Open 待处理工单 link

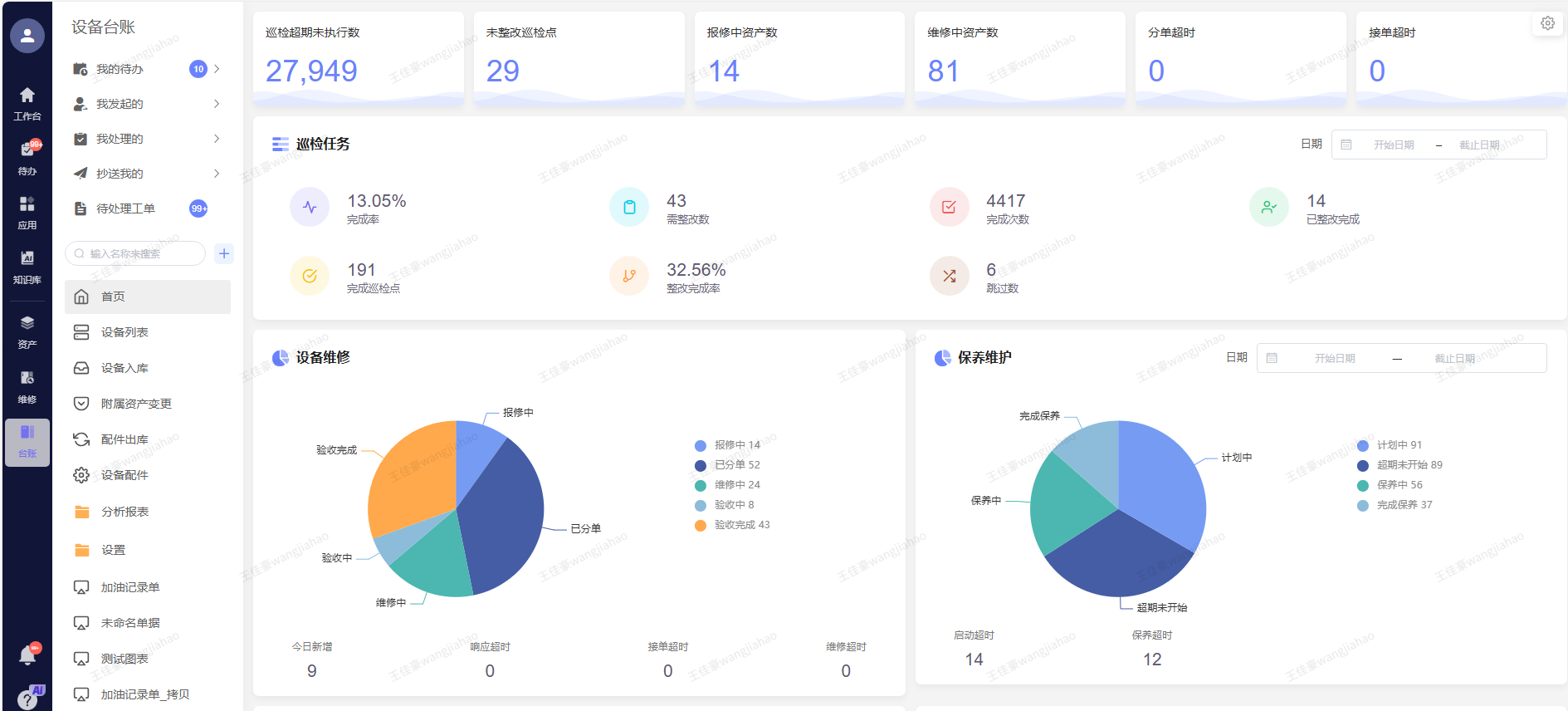click(x=125, y=208)
